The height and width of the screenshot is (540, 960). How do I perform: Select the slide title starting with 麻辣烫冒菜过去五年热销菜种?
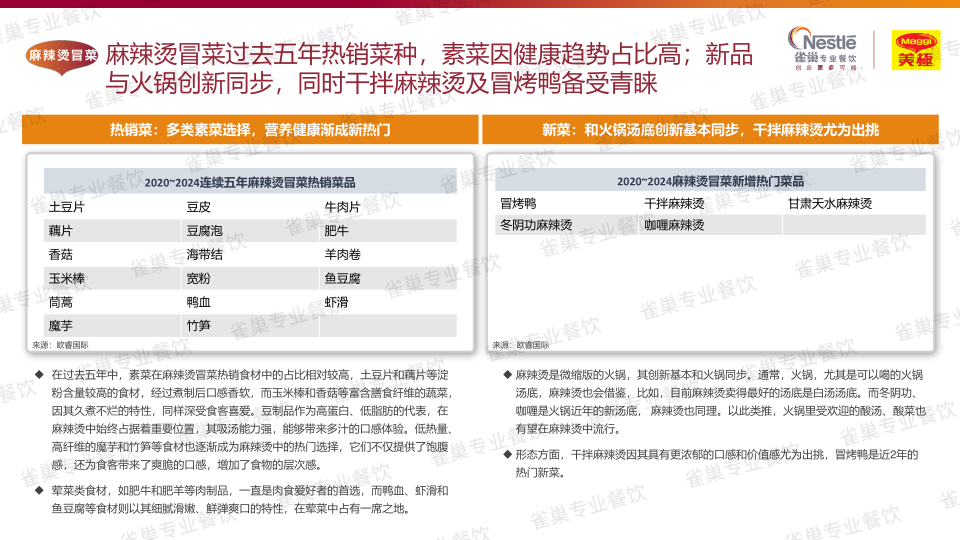click(429, 69)
